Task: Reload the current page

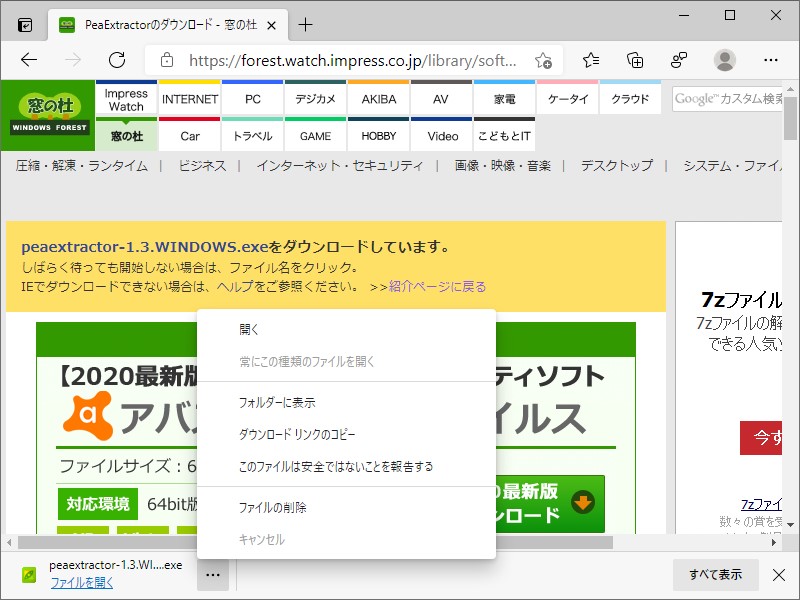Action: tap(117, 59)
